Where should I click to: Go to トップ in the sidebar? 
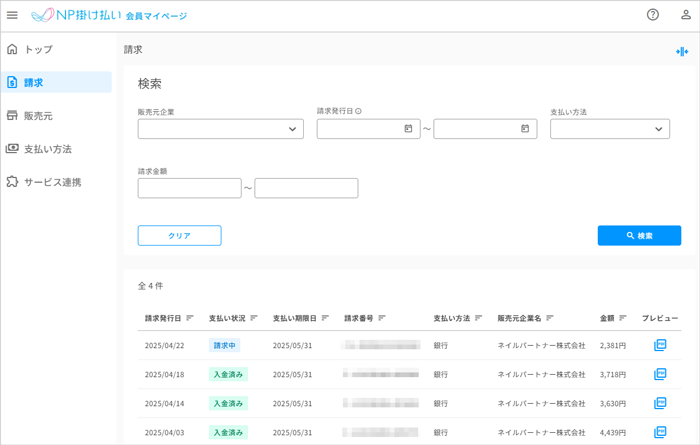(x=57, y=49)
